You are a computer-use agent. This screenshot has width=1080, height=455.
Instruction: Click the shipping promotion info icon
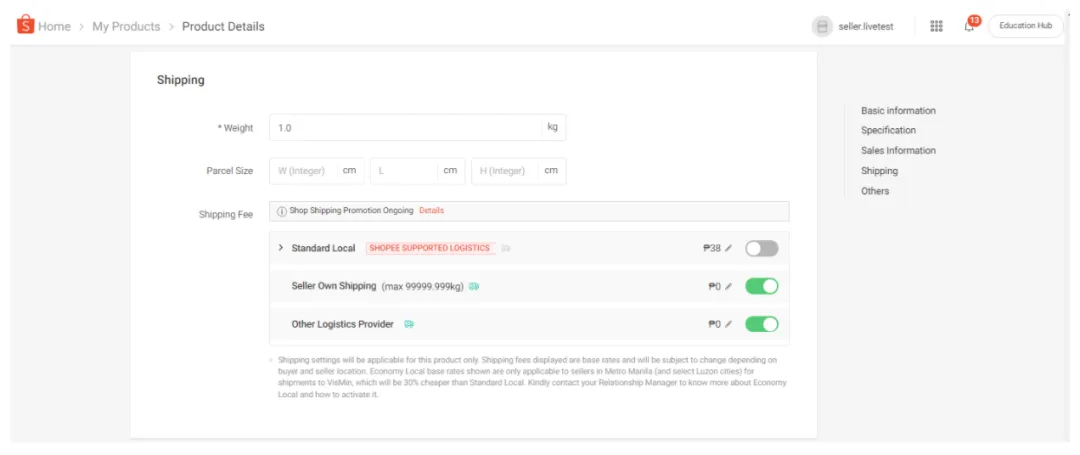click(281, 211)
